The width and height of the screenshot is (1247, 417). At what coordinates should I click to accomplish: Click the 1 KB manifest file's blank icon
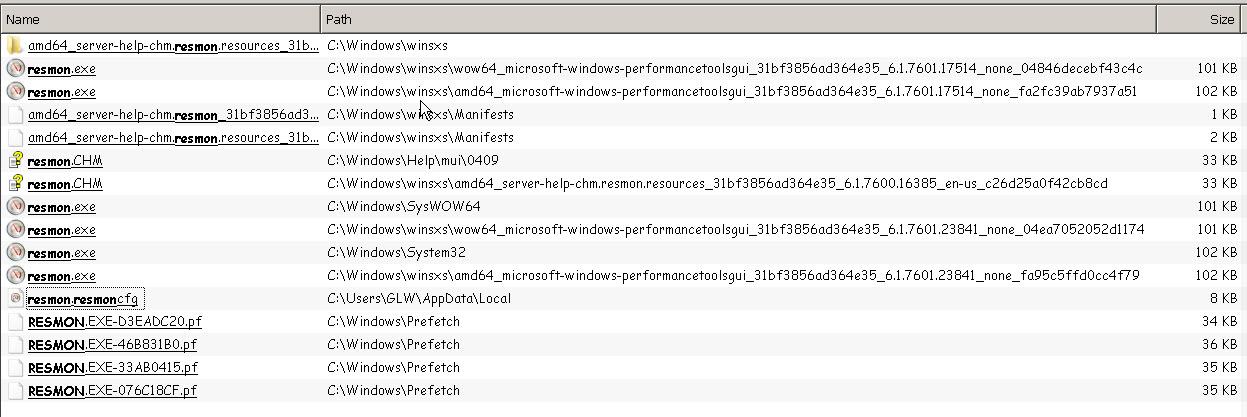click(x=15, y=115)
